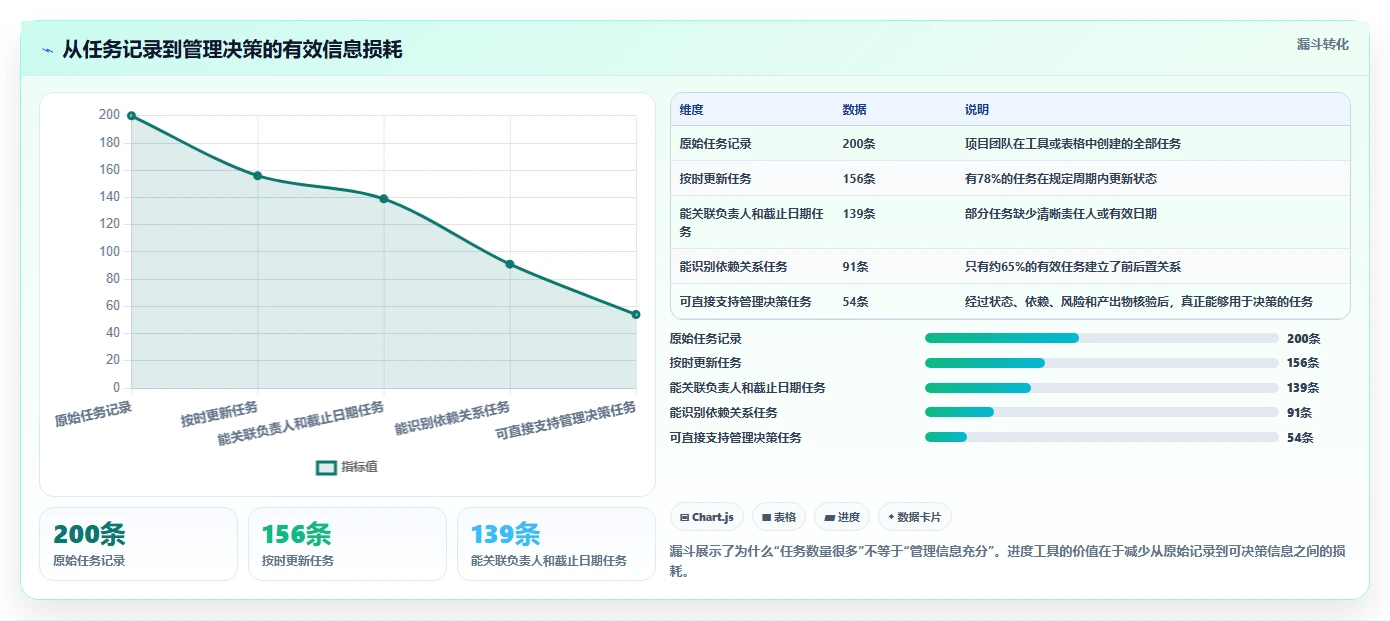Click table value 91条
This screenshot has width=1390, height=621.
[x=855, y=267]
